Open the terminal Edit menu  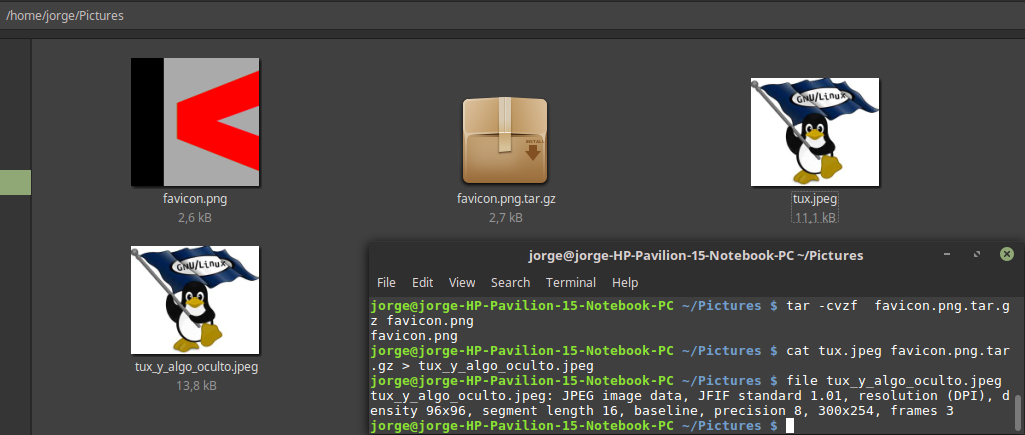422,283
